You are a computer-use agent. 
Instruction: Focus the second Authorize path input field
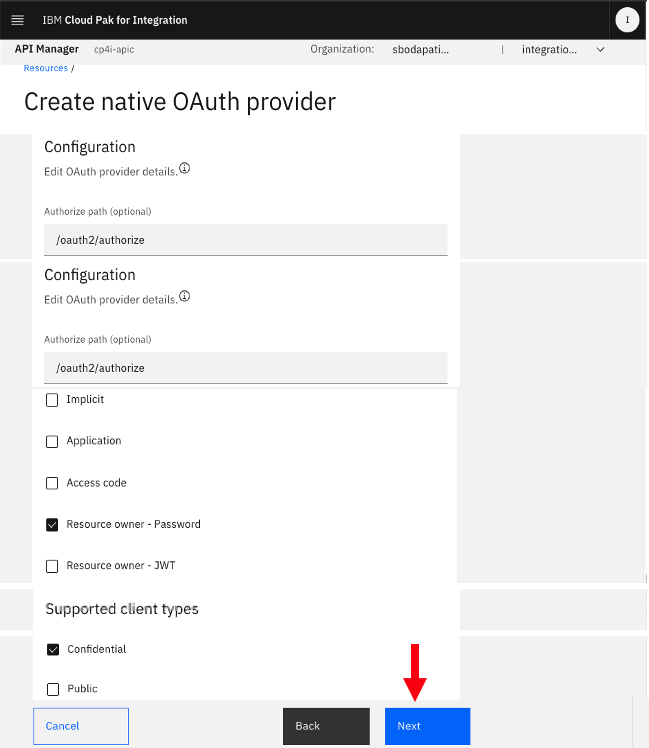[x=246, y=368]
